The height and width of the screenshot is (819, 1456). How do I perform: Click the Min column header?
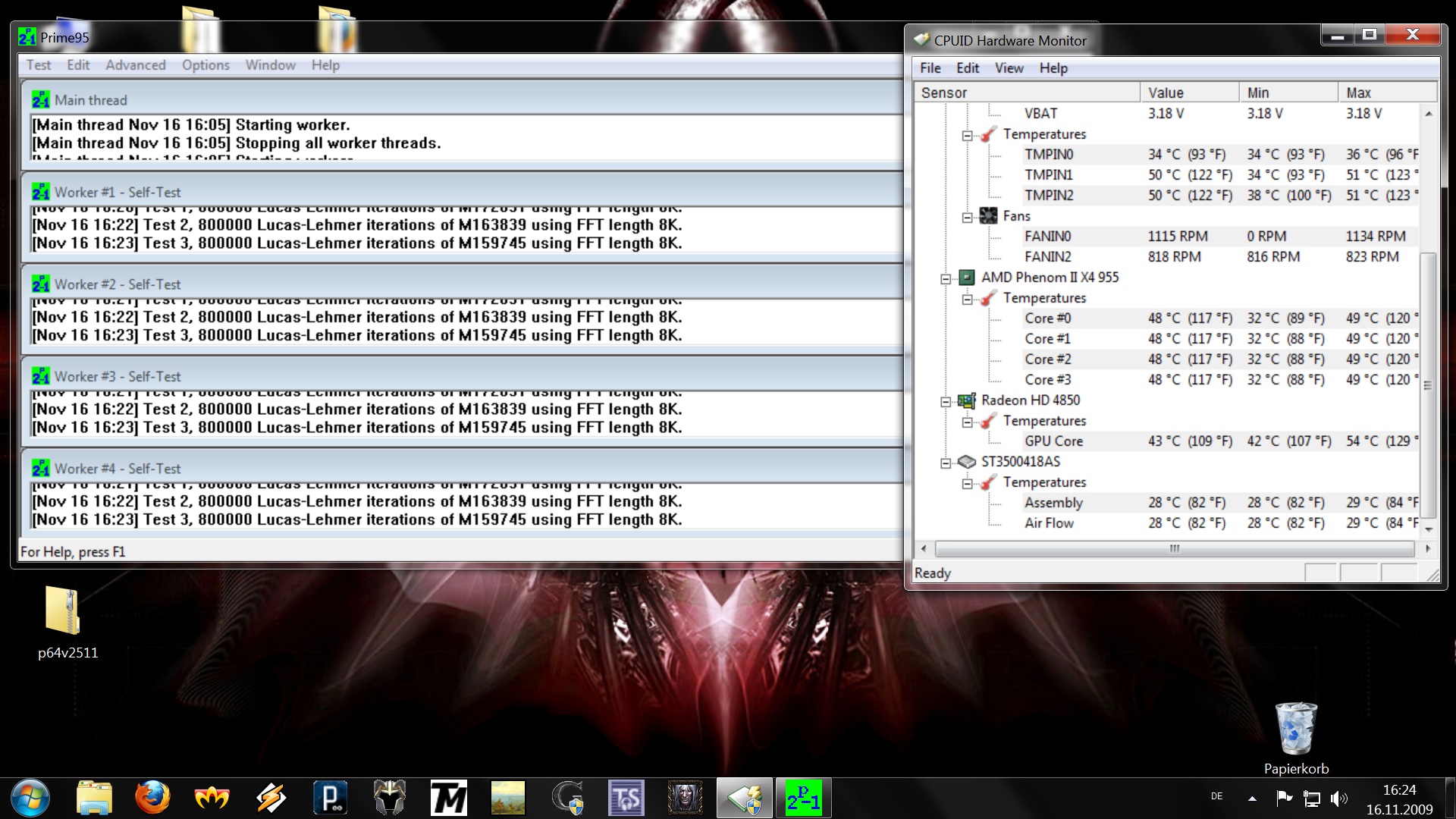[1288, 93]
